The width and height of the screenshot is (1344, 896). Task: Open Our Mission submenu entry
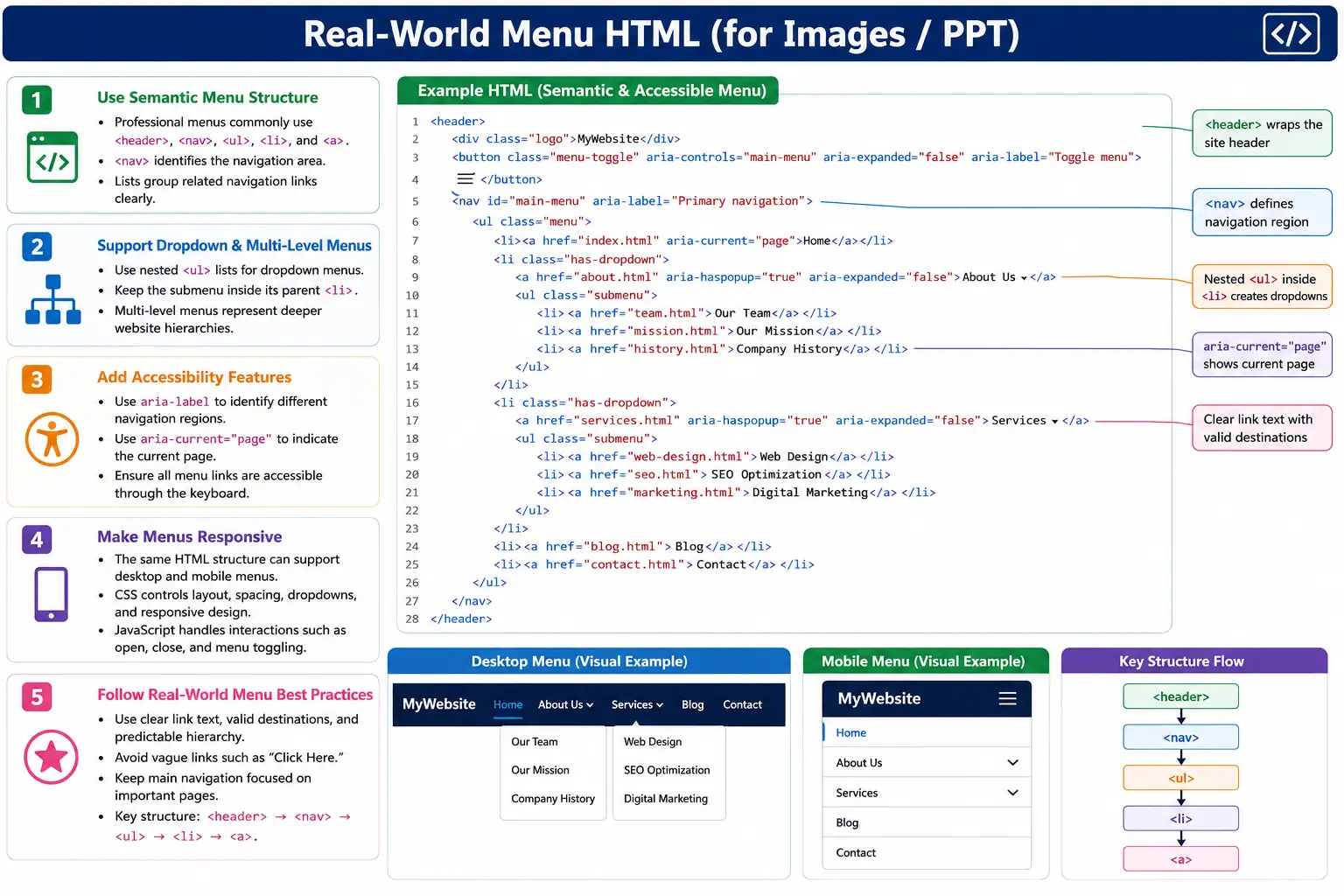click(540, 770)
